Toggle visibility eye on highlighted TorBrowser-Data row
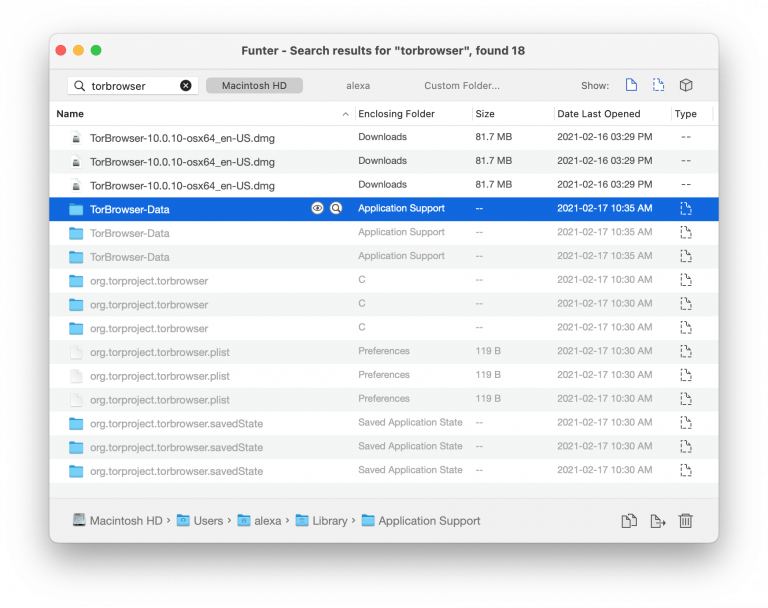Screen dimensions: 768x608 click(x=317, y=208)
